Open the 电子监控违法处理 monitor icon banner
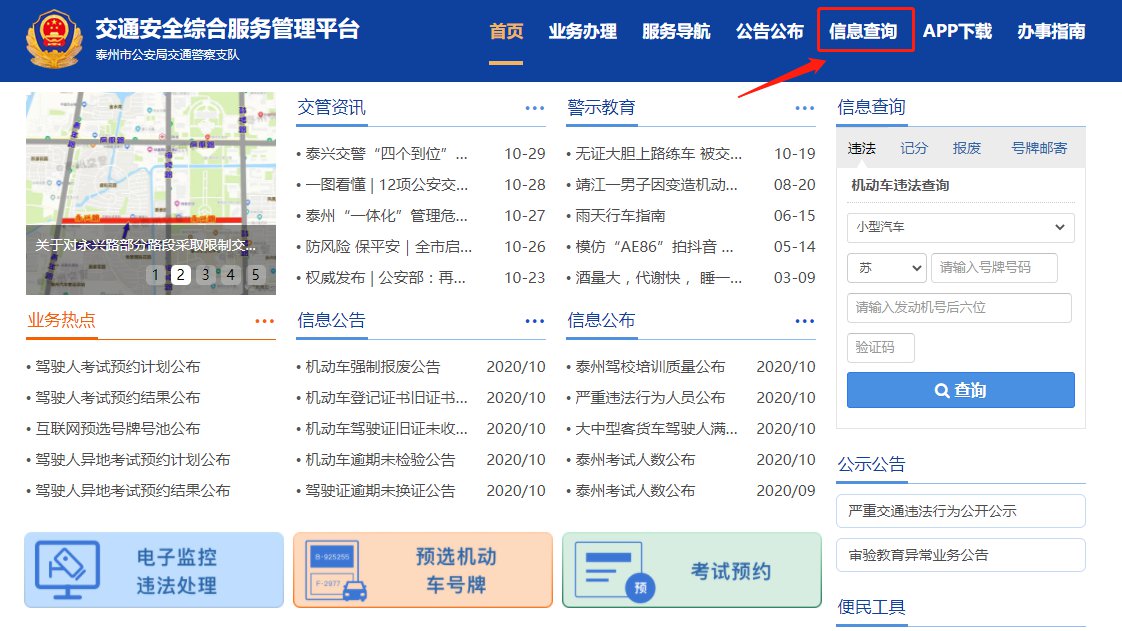 pyautogui.click(x=154, y=570)
